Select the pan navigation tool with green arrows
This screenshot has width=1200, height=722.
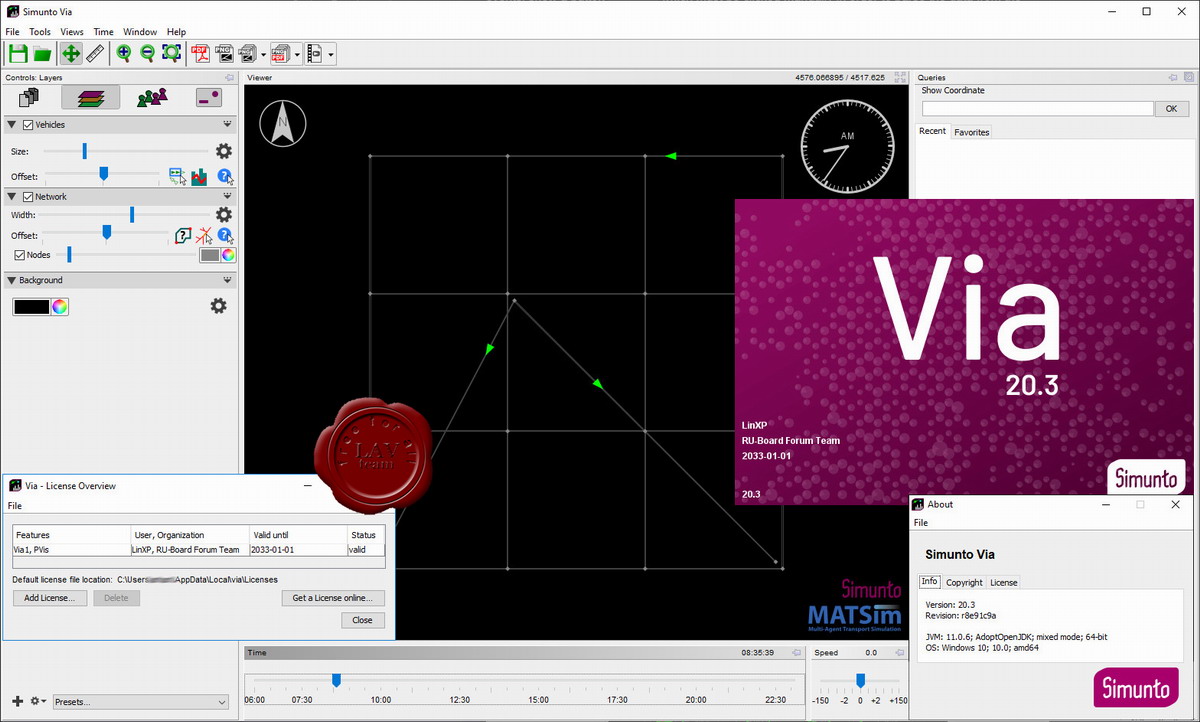[70, 54]
